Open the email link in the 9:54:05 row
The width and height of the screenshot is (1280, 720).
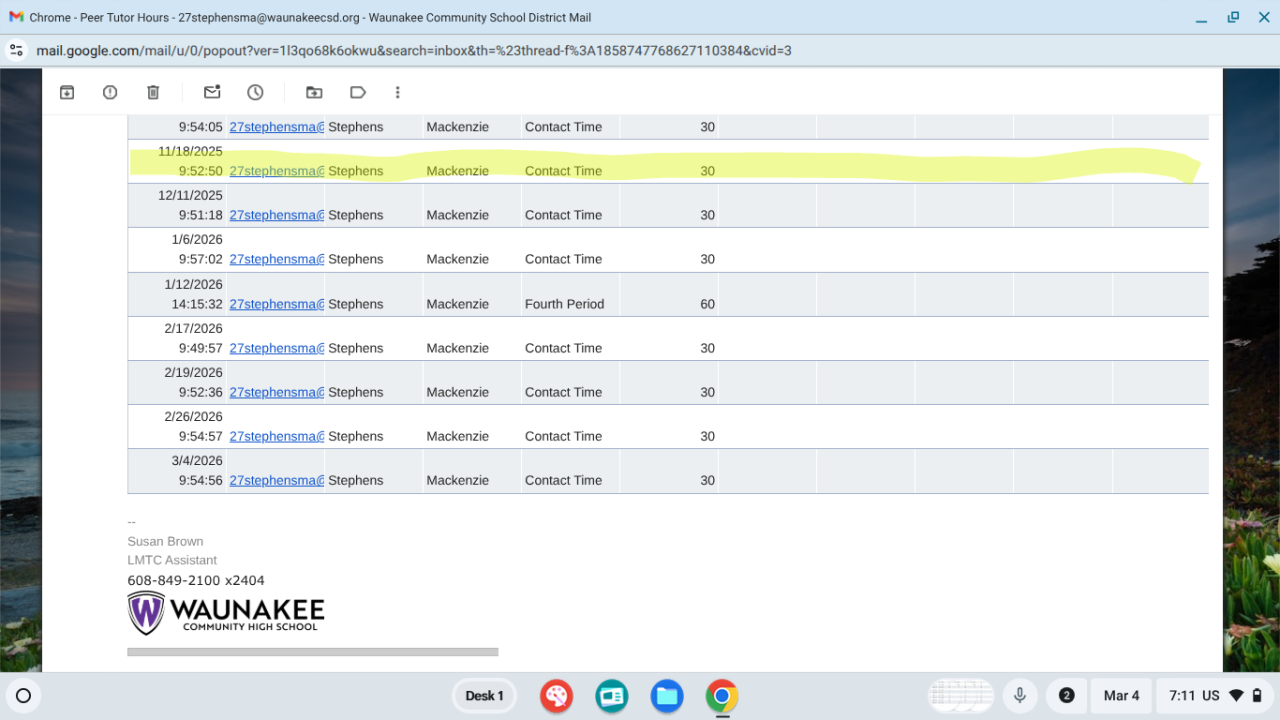click(x=276, y=127)
